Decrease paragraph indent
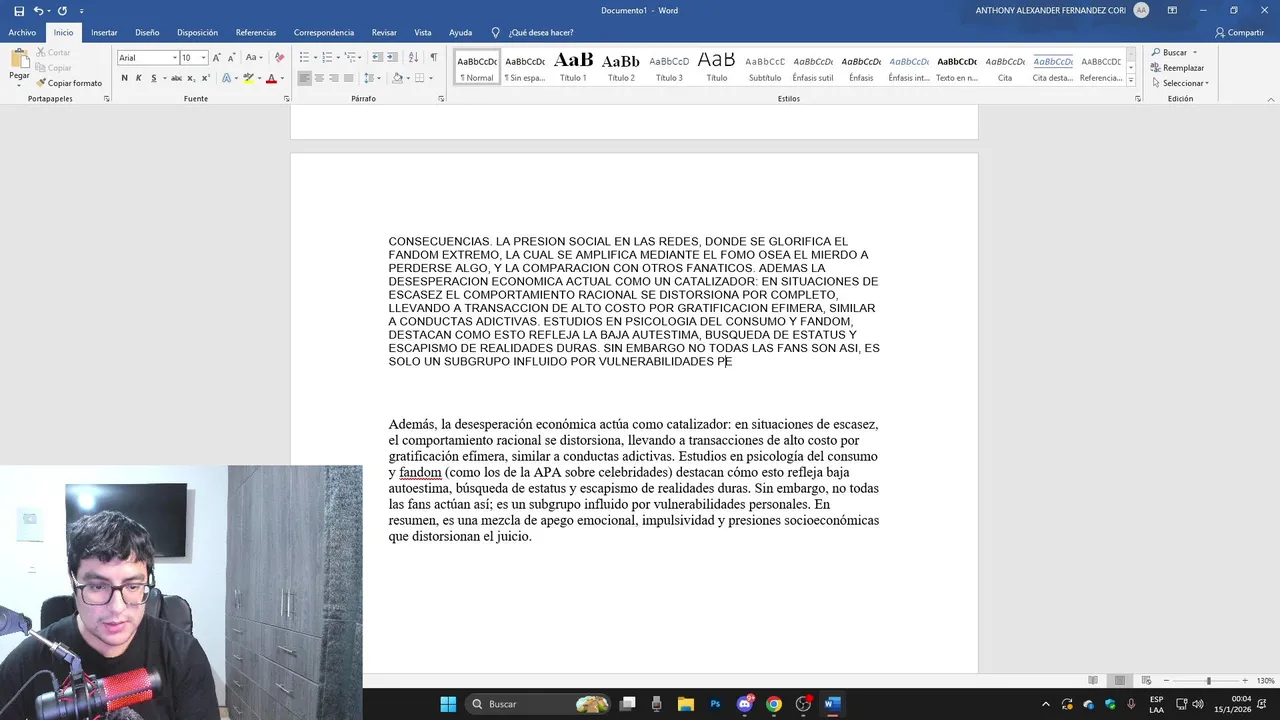 pyautogui.click(x=377, y=57)
